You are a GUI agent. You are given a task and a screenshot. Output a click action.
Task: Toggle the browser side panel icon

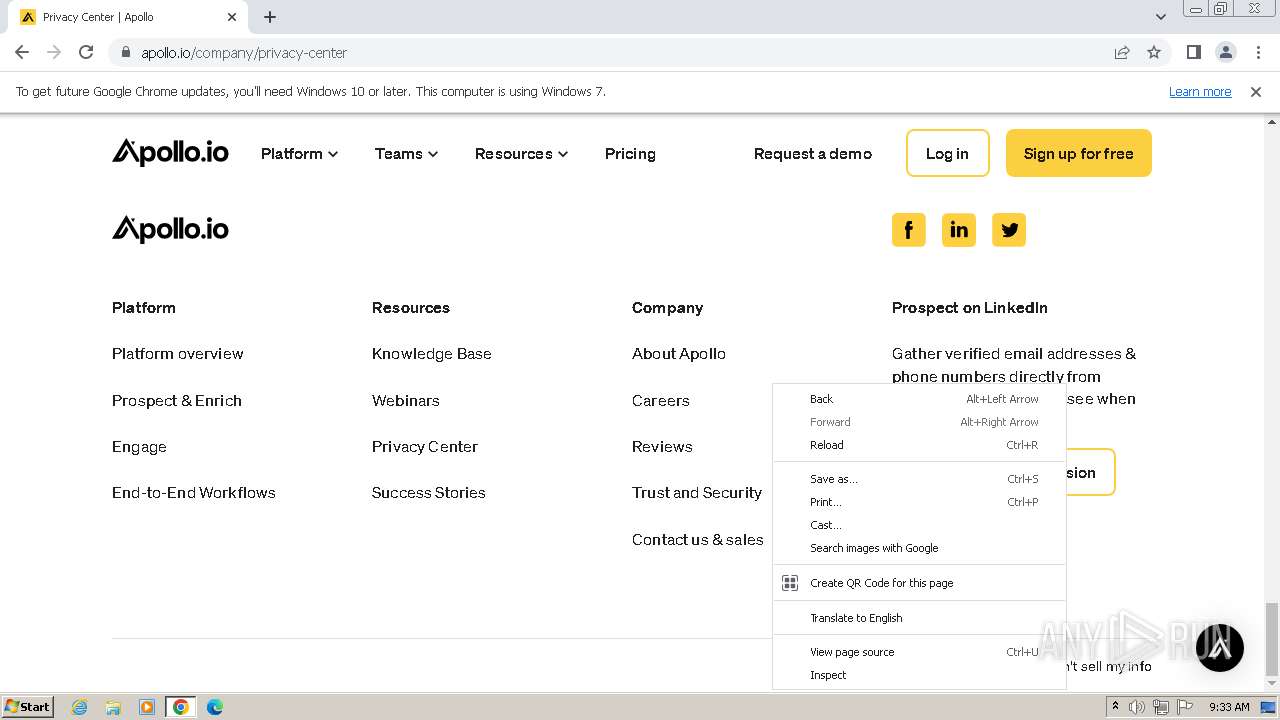pyautogui.click(x=1193, y=52)
